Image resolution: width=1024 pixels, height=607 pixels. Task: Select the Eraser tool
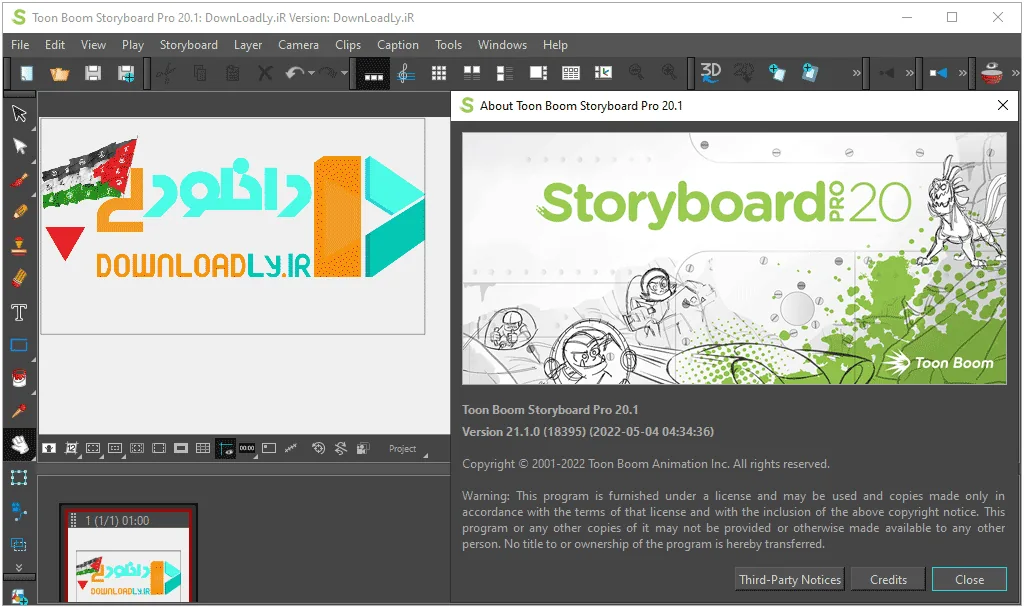(x=20, y=279)
